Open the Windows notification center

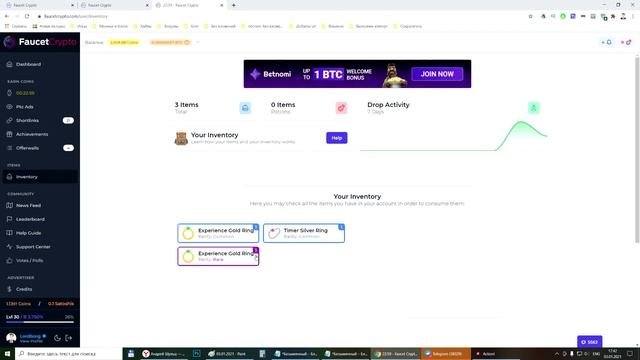pos(630,353)
